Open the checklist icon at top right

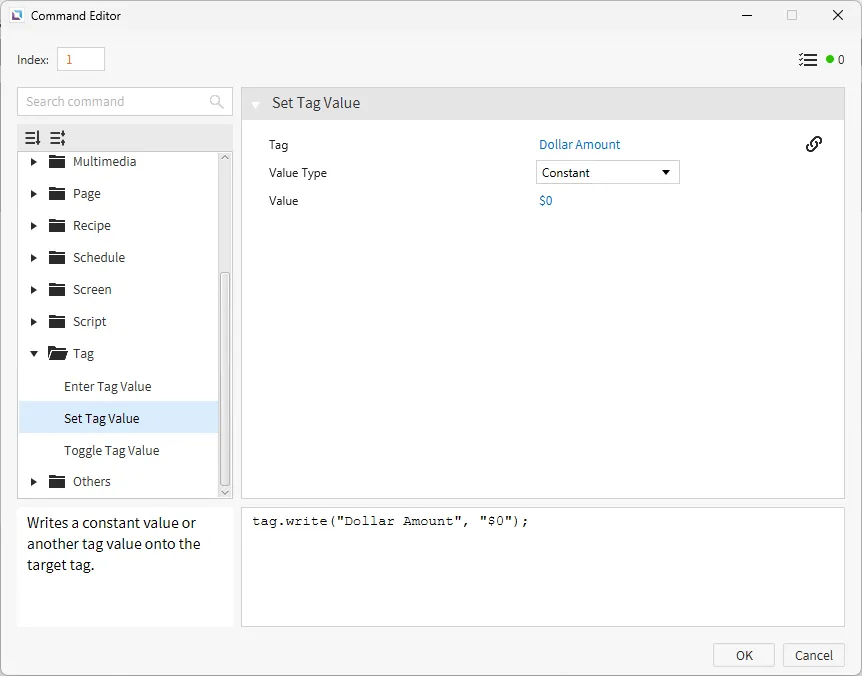[808, 60]
